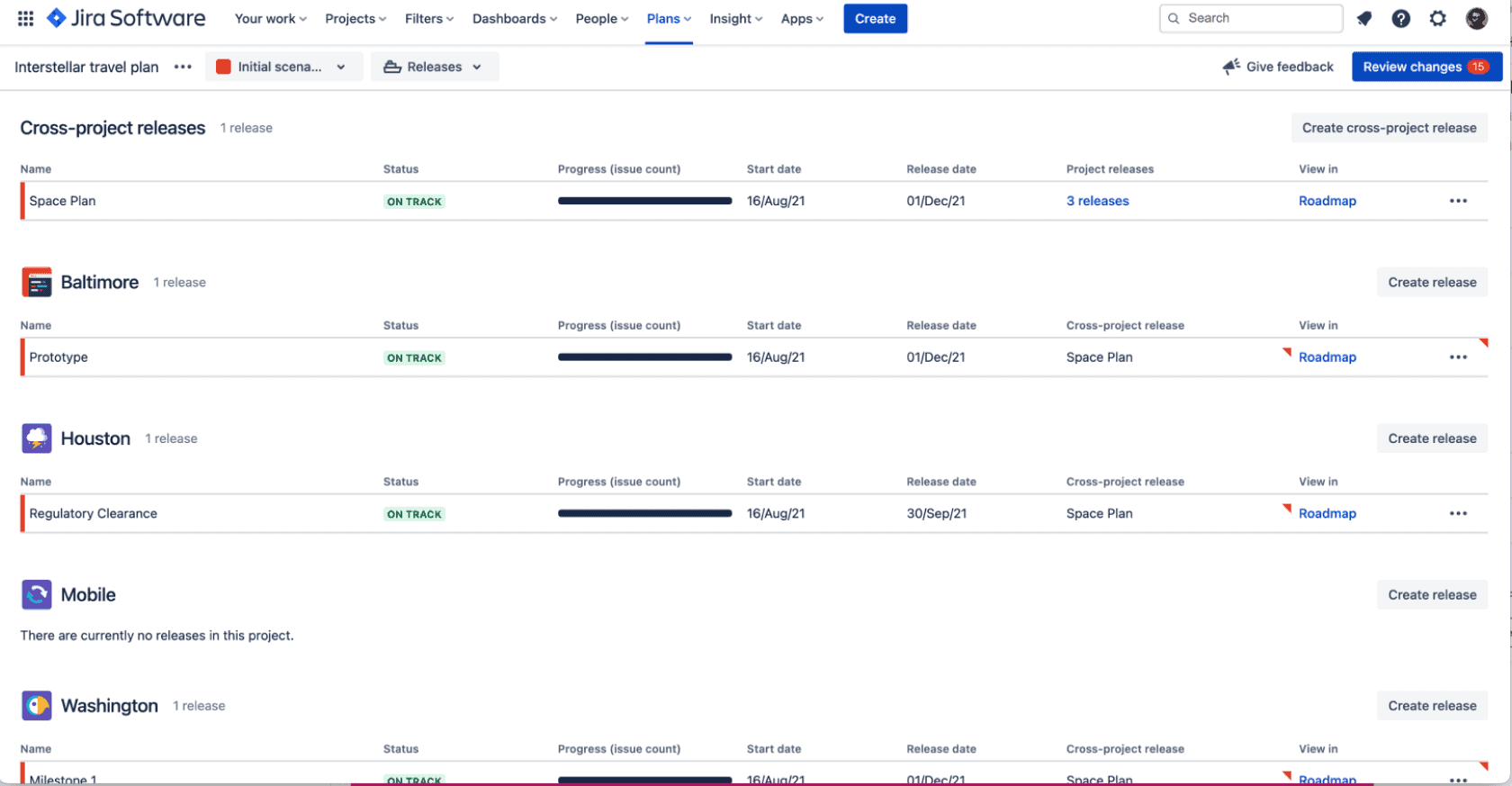Click the user profile avatar

tap(1476, 18)
